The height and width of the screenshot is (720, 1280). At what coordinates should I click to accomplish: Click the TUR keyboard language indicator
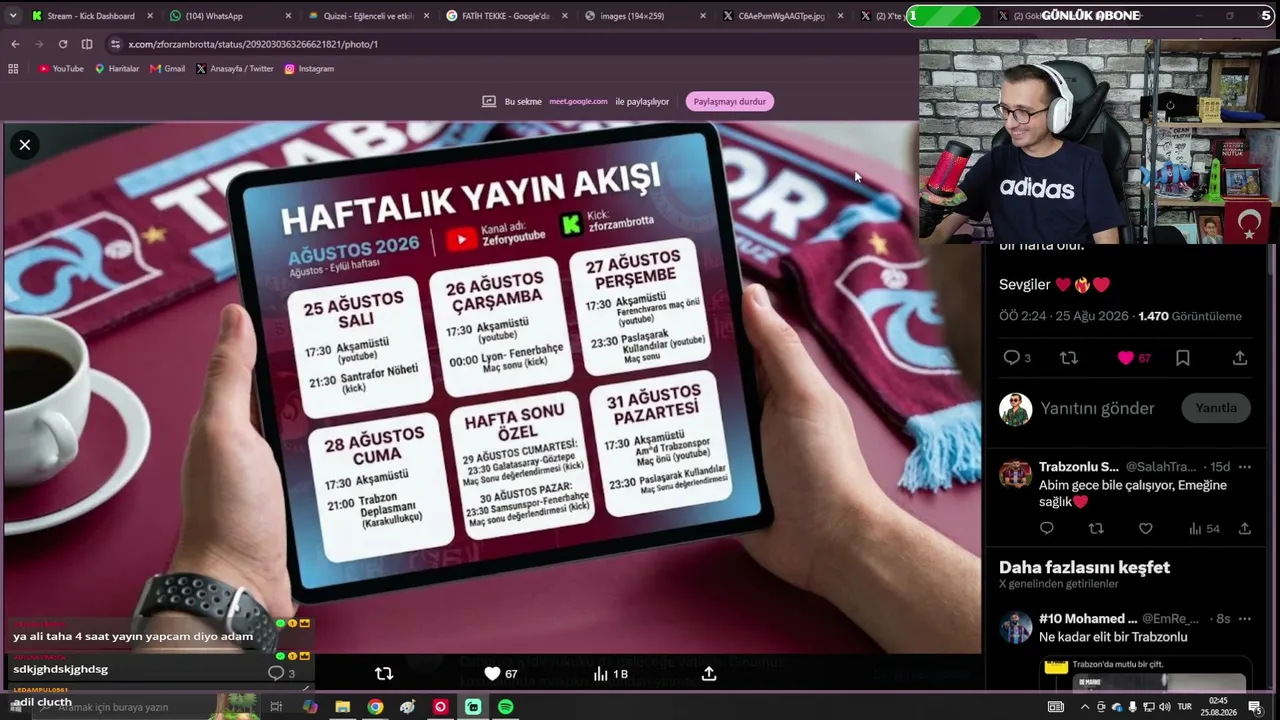coord(1186,707)
